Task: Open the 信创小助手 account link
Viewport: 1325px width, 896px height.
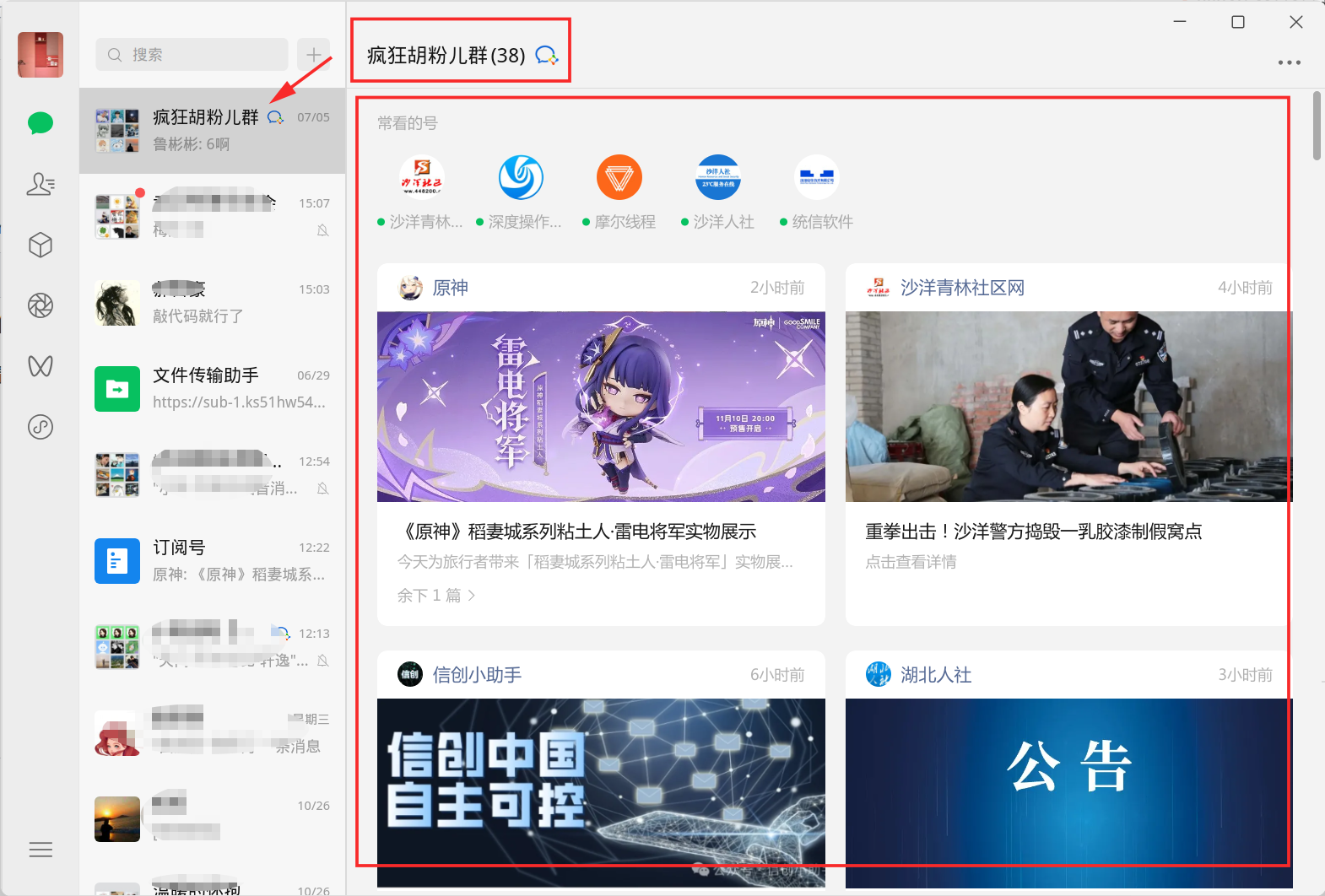Action: coord(477,675)
